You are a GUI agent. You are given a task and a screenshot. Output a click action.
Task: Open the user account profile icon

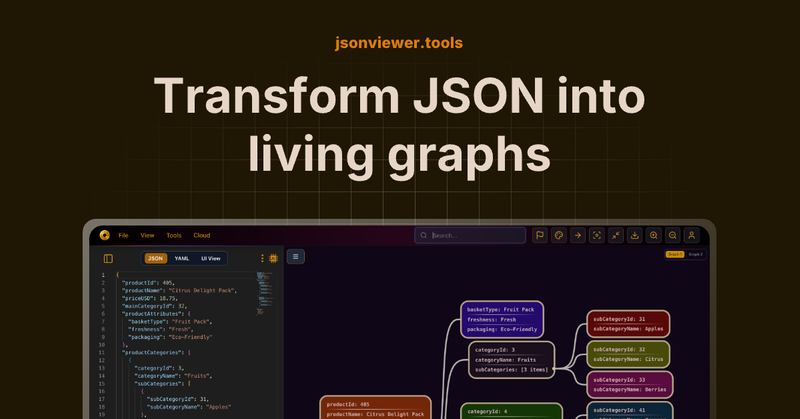[692, 235]
